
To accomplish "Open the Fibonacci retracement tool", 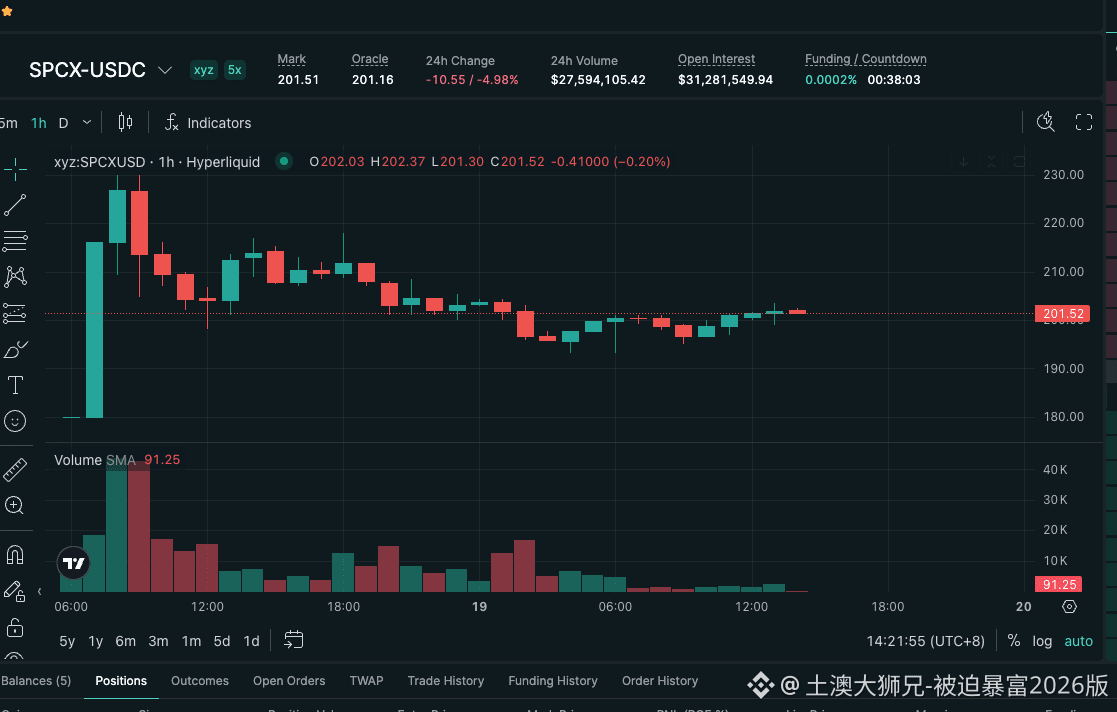I will point(15,241).
